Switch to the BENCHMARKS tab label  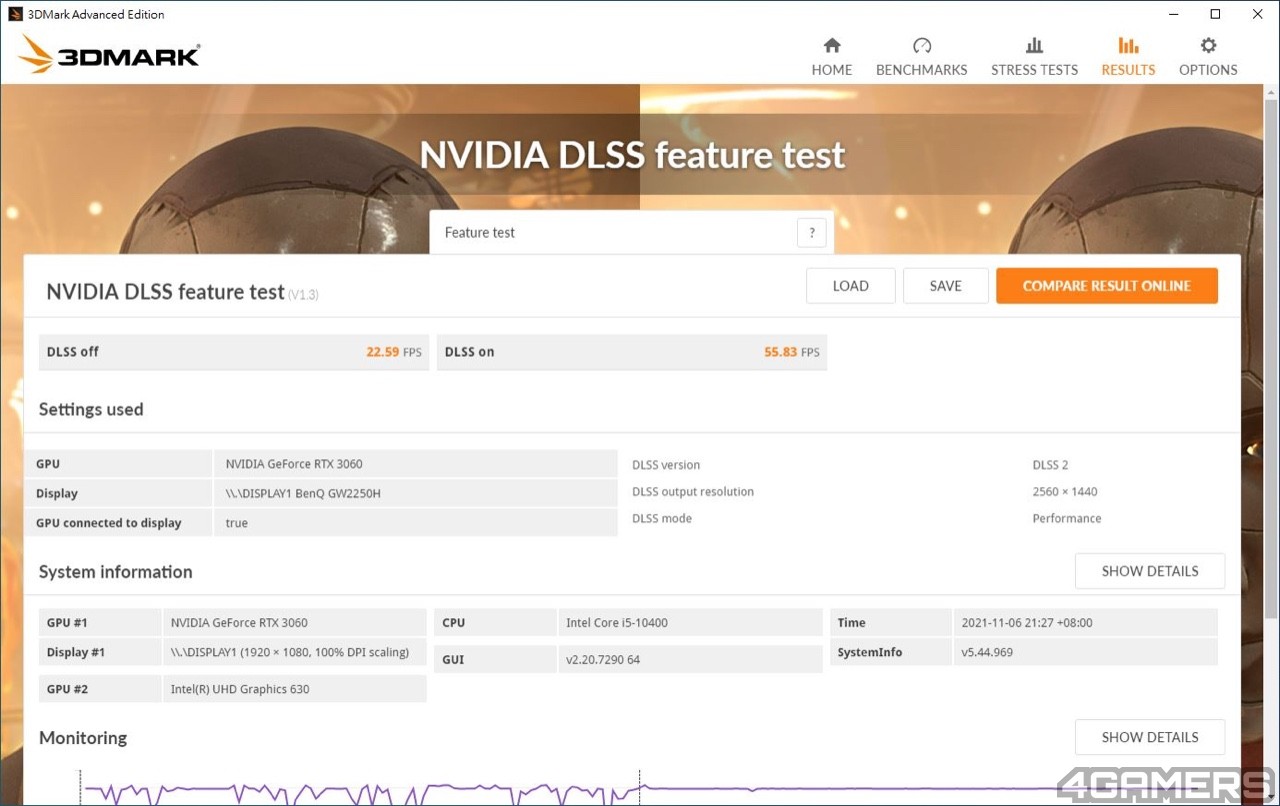tap(921, 70)
